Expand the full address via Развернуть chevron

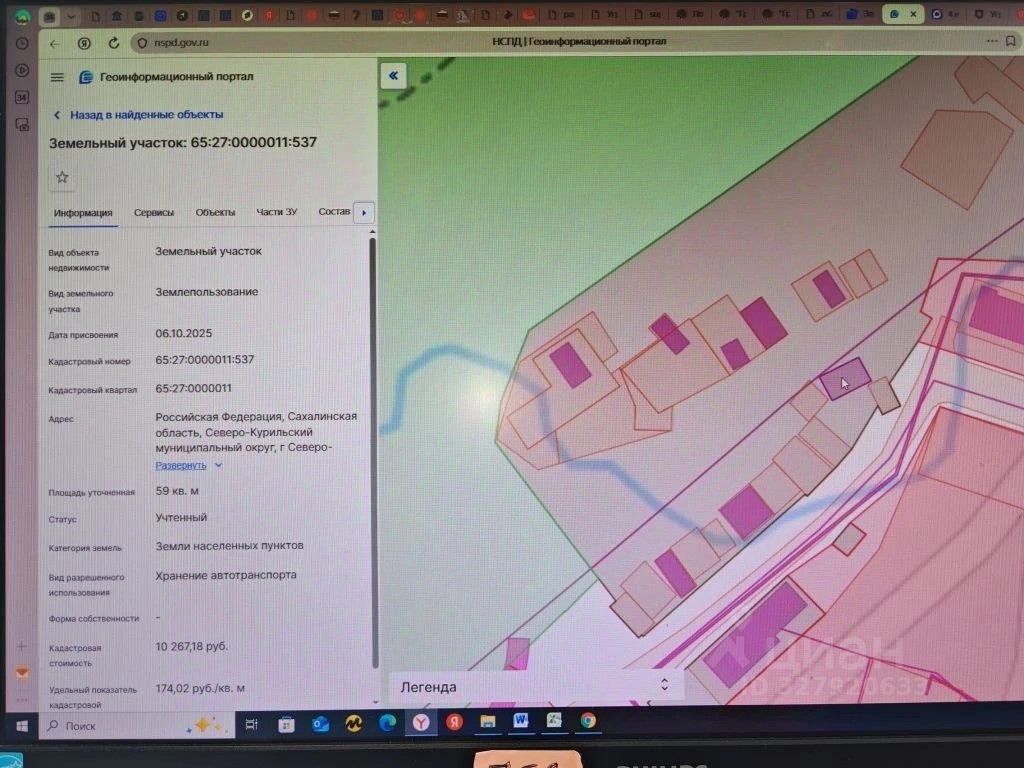click(219, 465)
